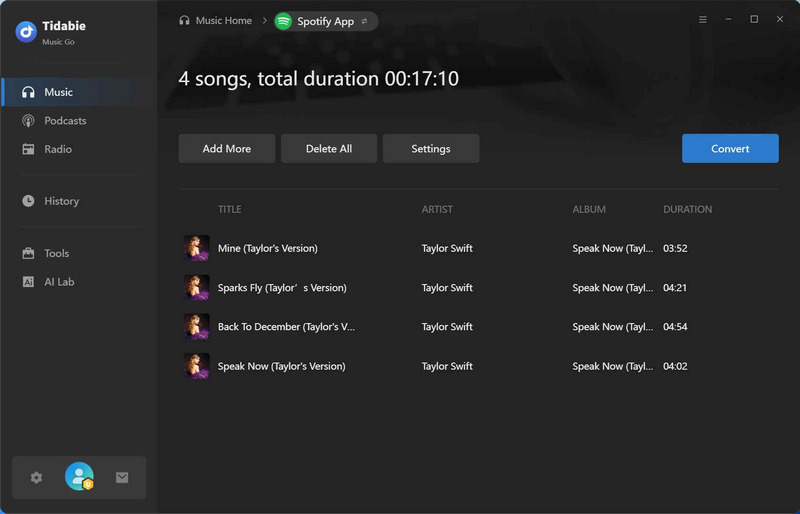Select the Radio sidebar tab
This screenshot has height=514, width=800.
[79, 149]
